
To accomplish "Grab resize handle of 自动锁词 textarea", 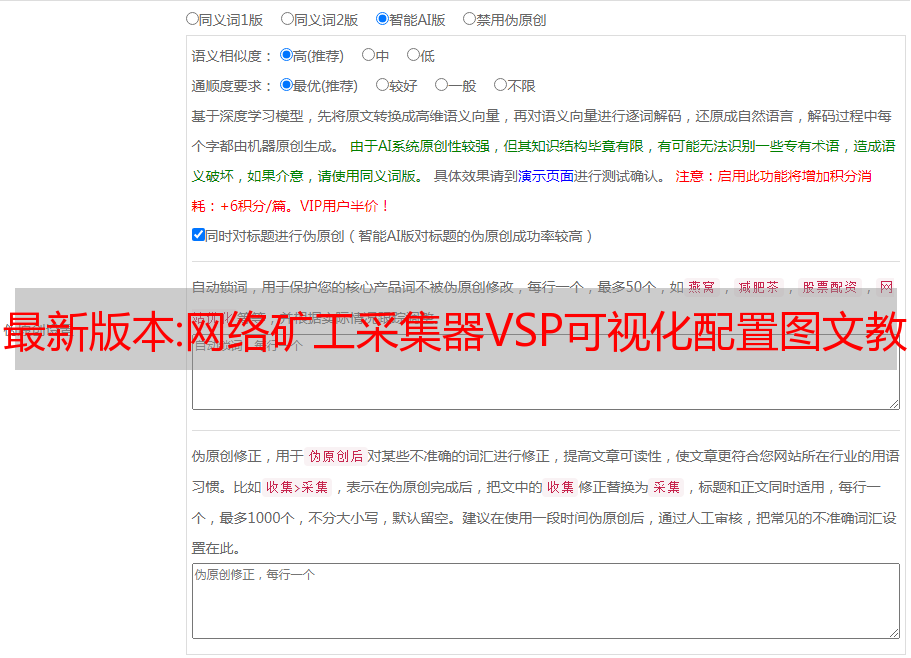I will pos(894,404).
